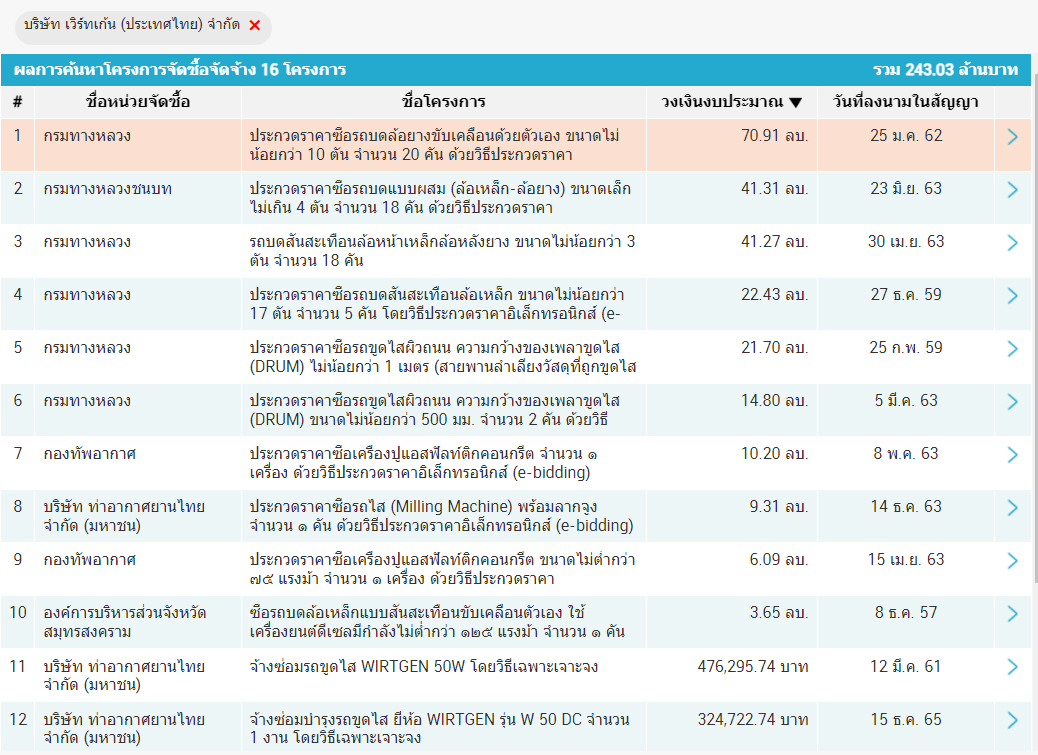Open project about รถขุดไสผิวถนน 1 เมตร in row 5
Viewport: 1038px width, 755px height.
coord(442,357)
